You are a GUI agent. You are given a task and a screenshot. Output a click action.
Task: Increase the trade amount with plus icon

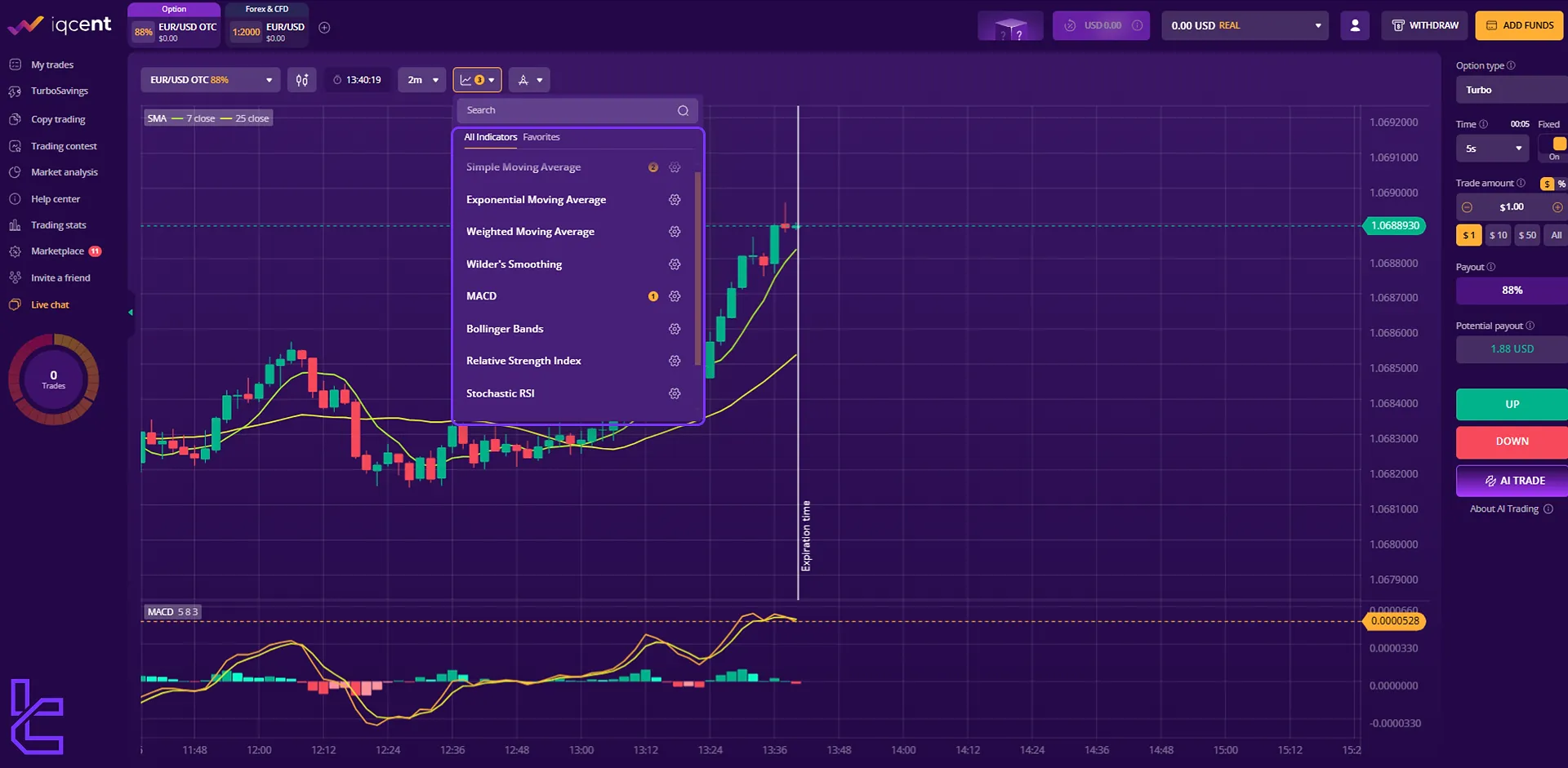click(1557, 207)
